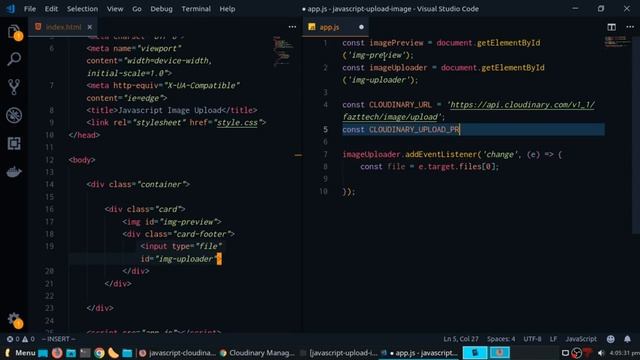
Task: Change end of line sequence LF
Action: [553, 339]
